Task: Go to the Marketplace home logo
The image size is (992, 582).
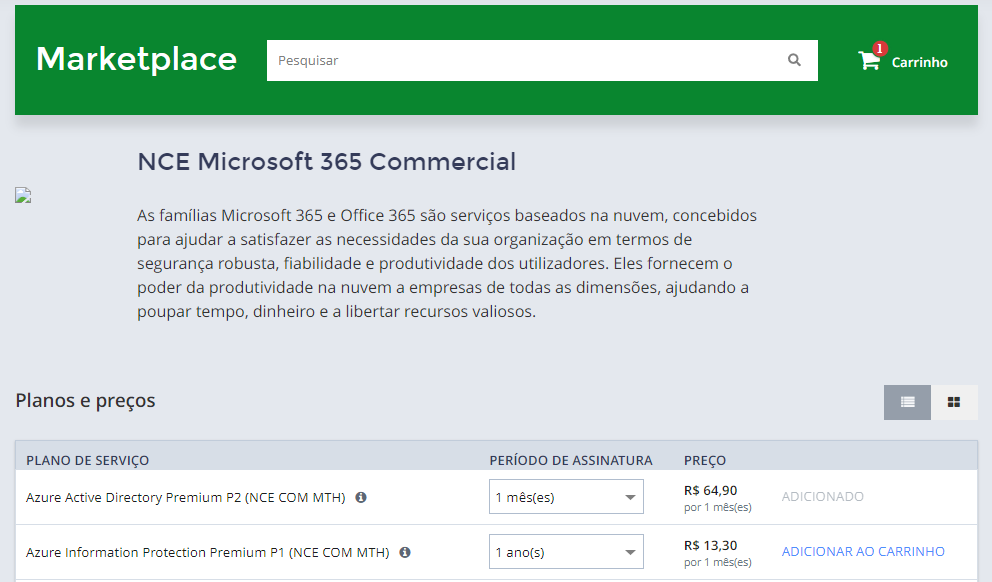Action: point(136,60)
